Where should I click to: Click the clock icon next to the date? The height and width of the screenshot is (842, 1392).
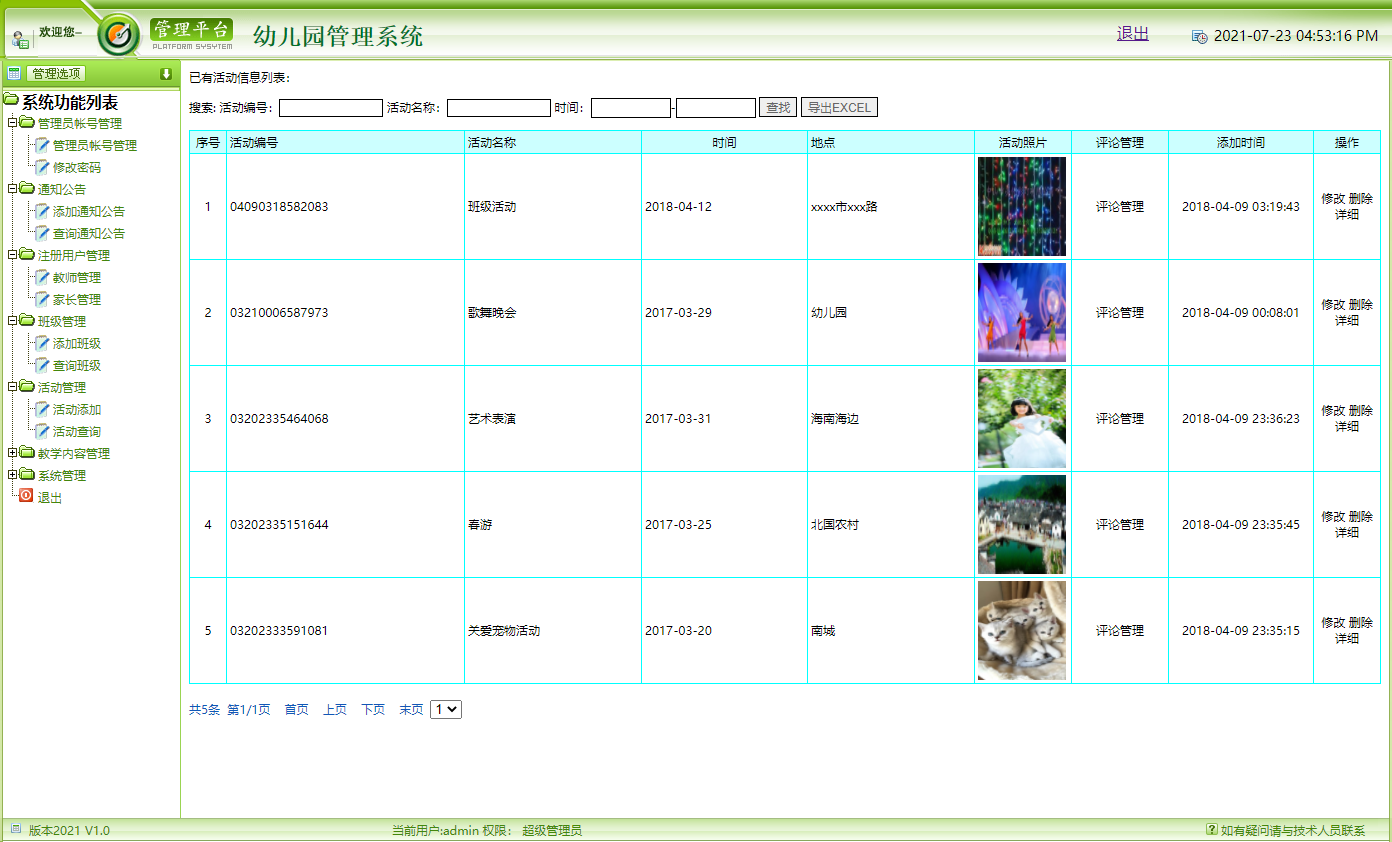point(1200,32)
